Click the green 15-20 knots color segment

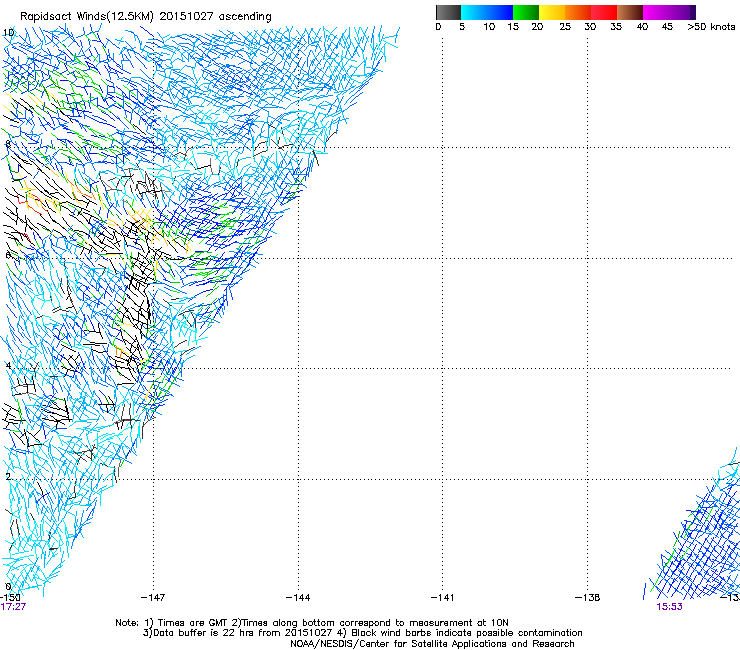pyautogui.click(x=526, y=12)
